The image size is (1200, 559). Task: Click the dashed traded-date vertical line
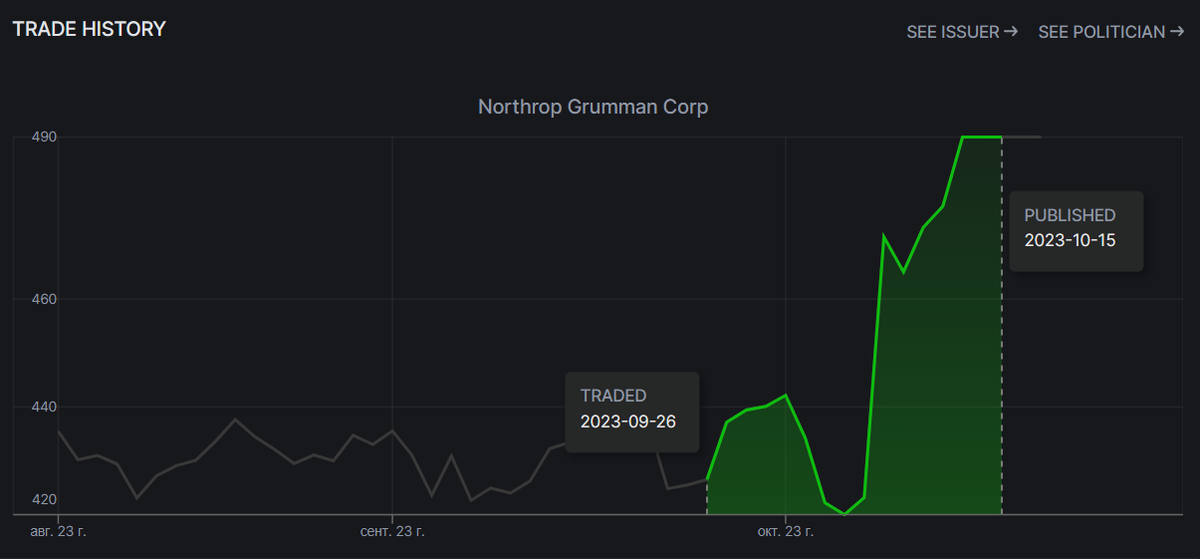click(707, 497)
